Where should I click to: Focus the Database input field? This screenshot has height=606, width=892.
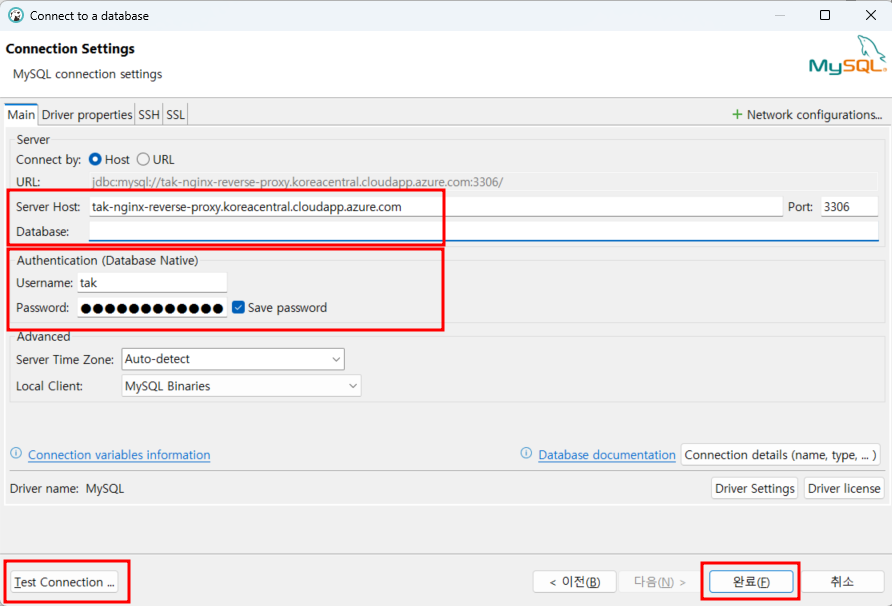pos(484,231)
